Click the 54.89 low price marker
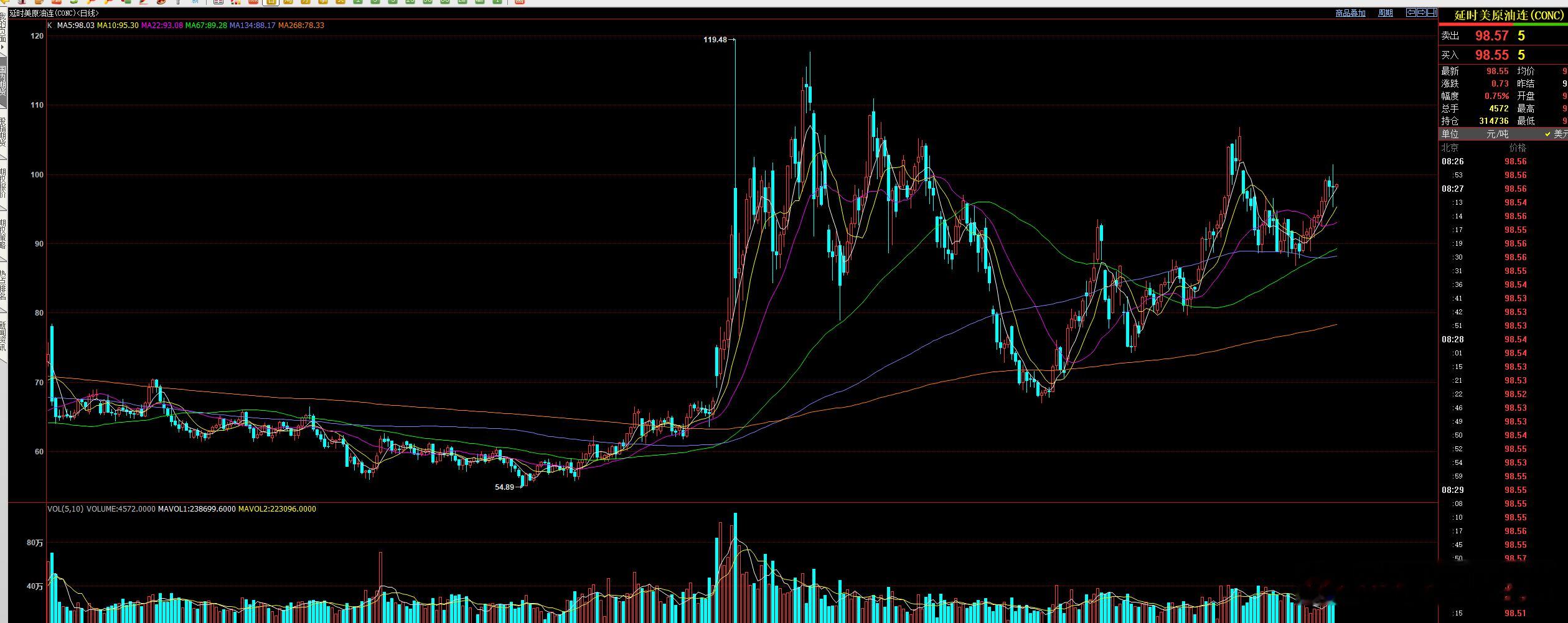The width and height of the screenshot is (1568, 623). pyautogui.click(x=504, y=487)
